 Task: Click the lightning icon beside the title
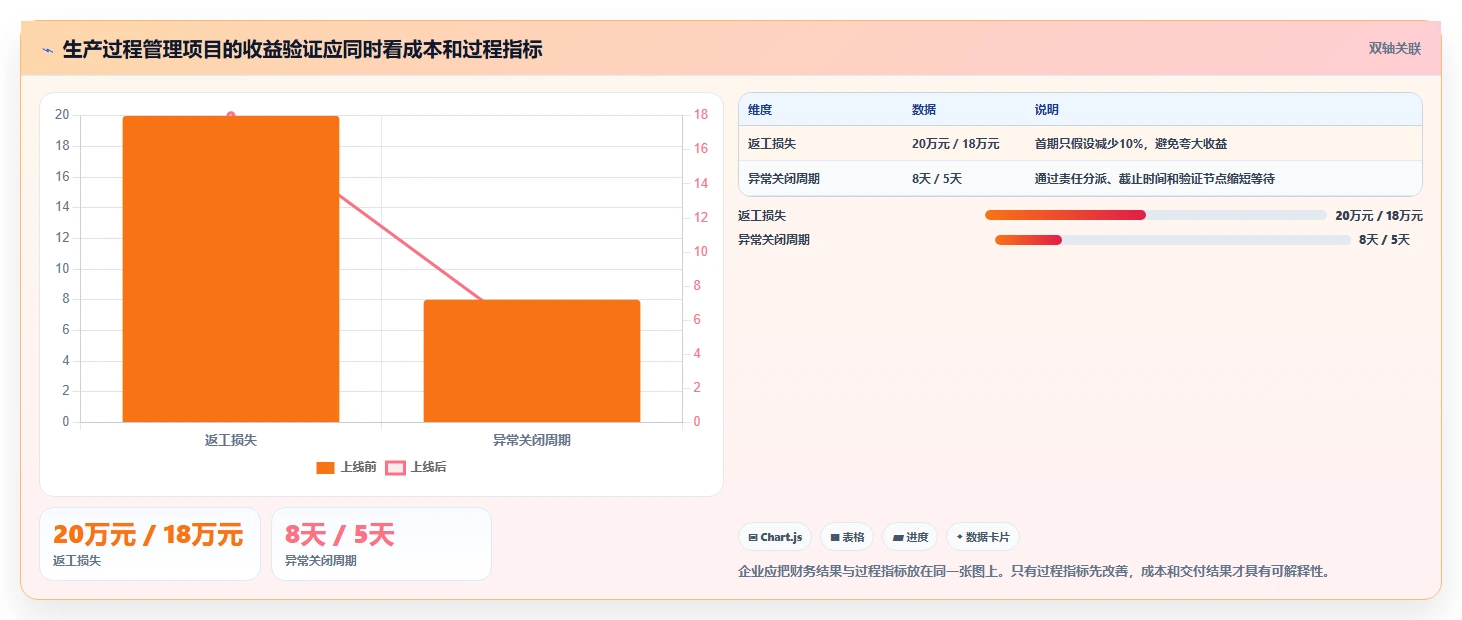click(x=47, y=50)
